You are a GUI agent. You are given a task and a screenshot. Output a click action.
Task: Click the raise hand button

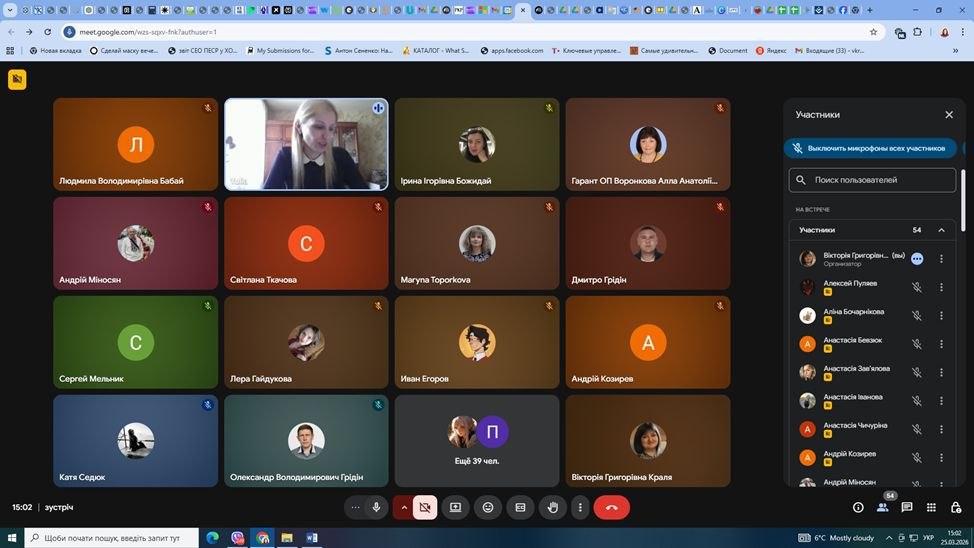pos(553,507)
